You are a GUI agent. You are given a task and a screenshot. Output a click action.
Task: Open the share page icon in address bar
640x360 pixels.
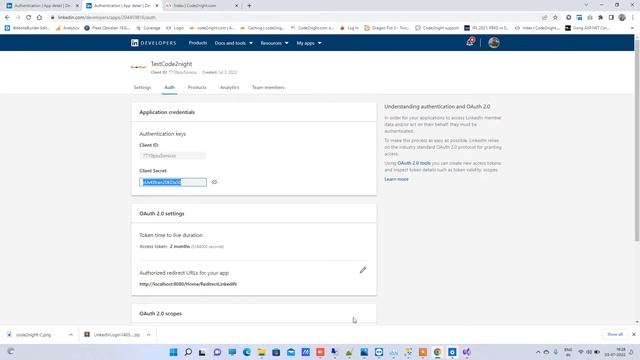544,17
